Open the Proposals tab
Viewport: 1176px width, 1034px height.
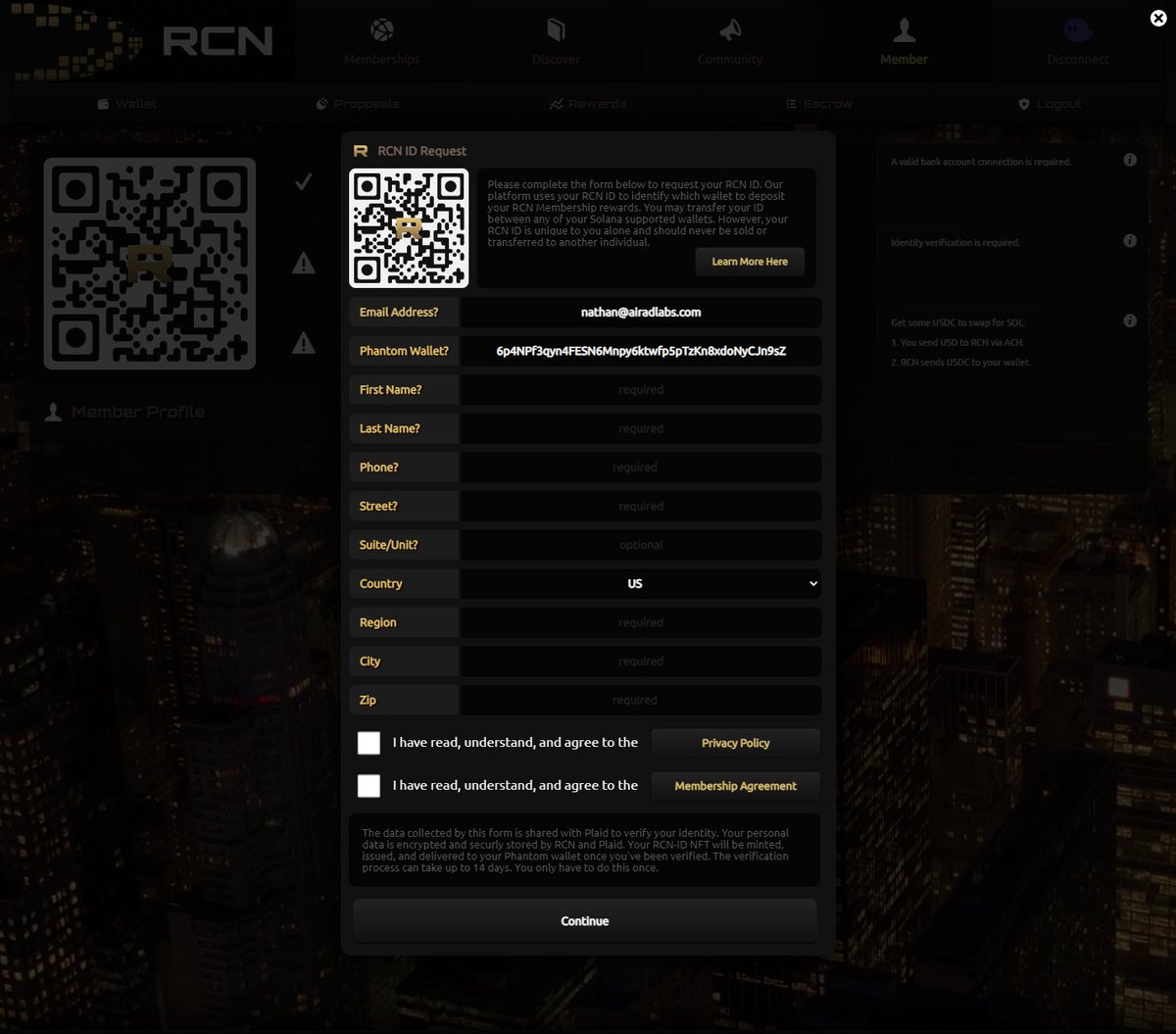[358, 103]
